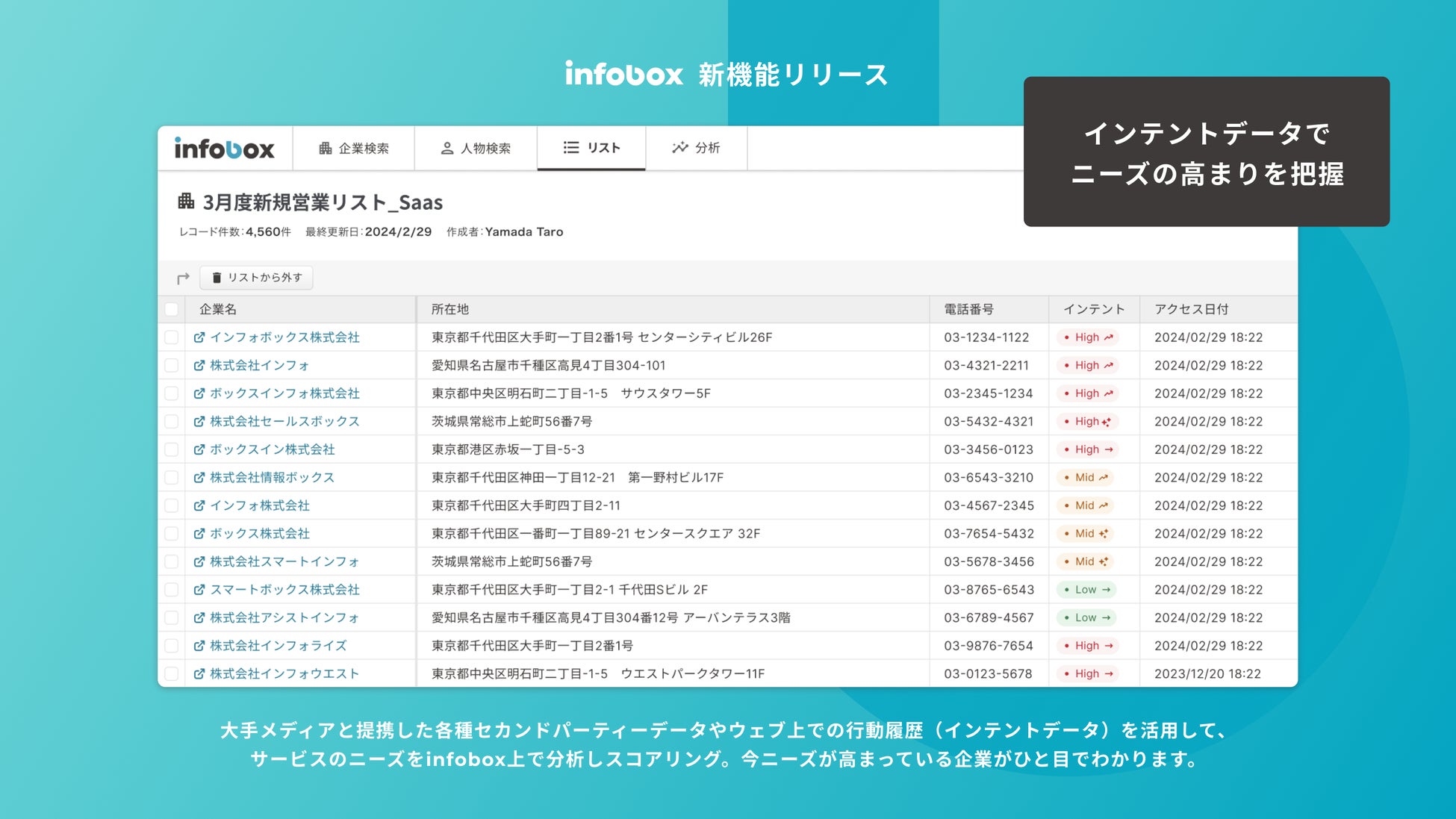
Task: Switch to the 分析 tab
Action: [696, 148]
